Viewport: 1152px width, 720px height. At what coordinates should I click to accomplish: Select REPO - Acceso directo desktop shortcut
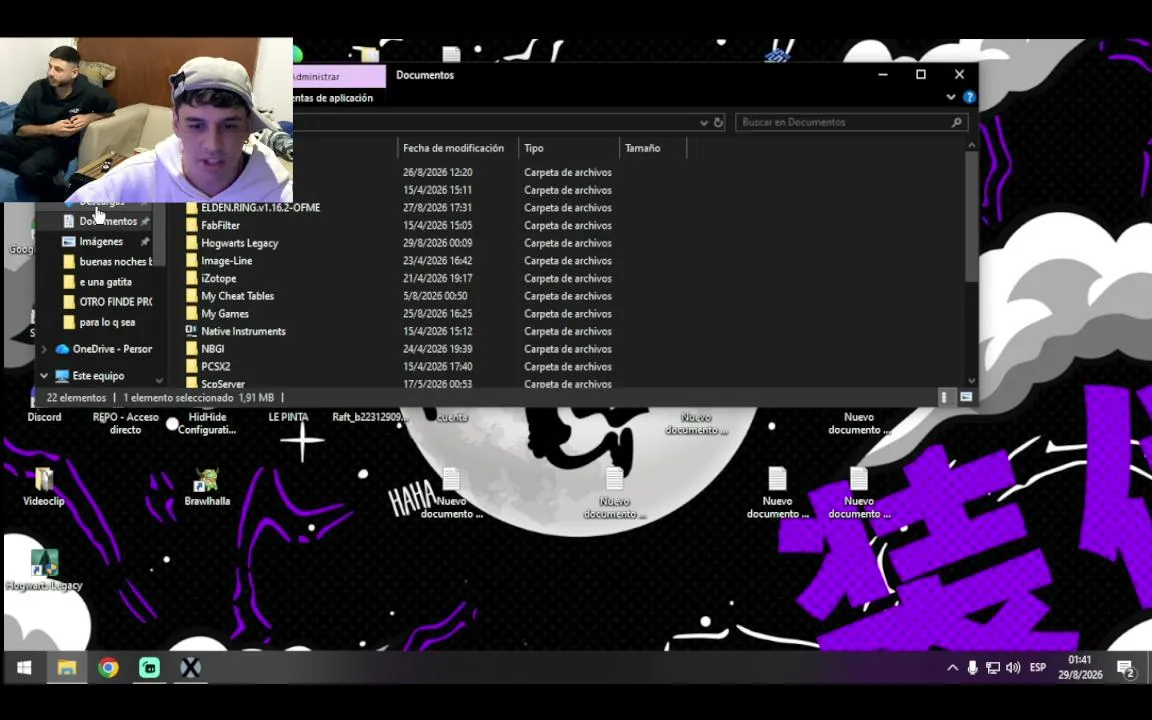pyautogui.click(x=126, y=422)
